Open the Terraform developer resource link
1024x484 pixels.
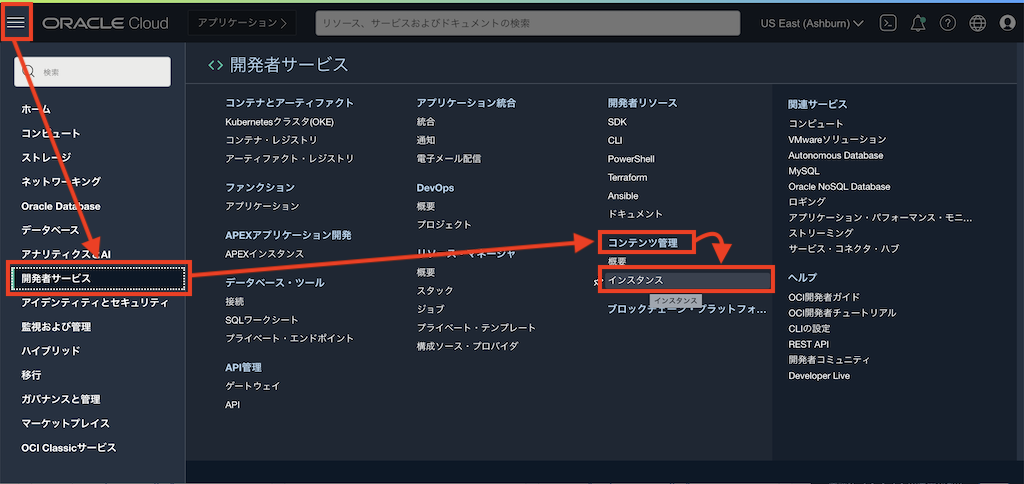pyautogui.click(x=627, y=177)
